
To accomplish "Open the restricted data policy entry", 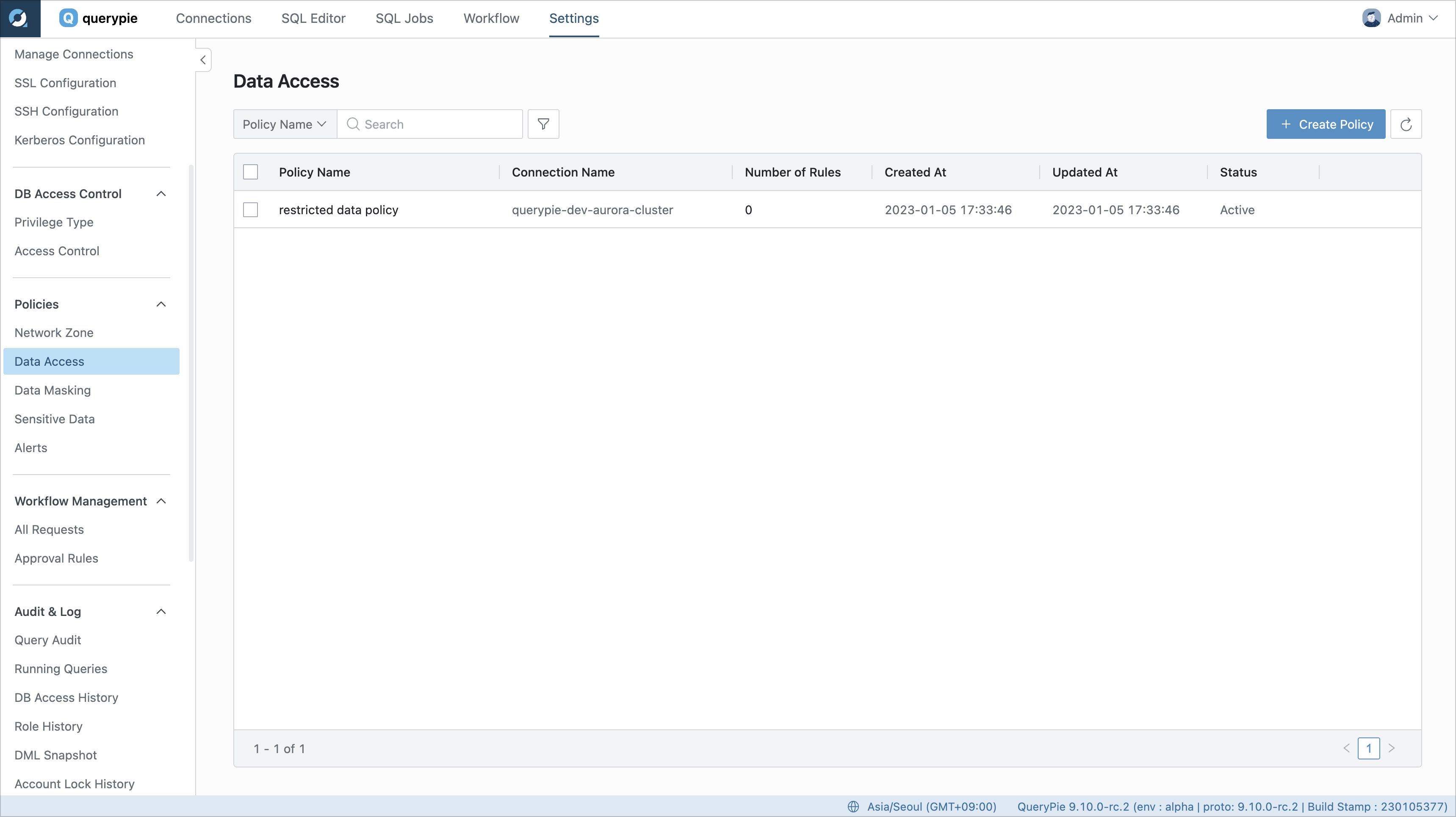I will click(x=338, y=210).
